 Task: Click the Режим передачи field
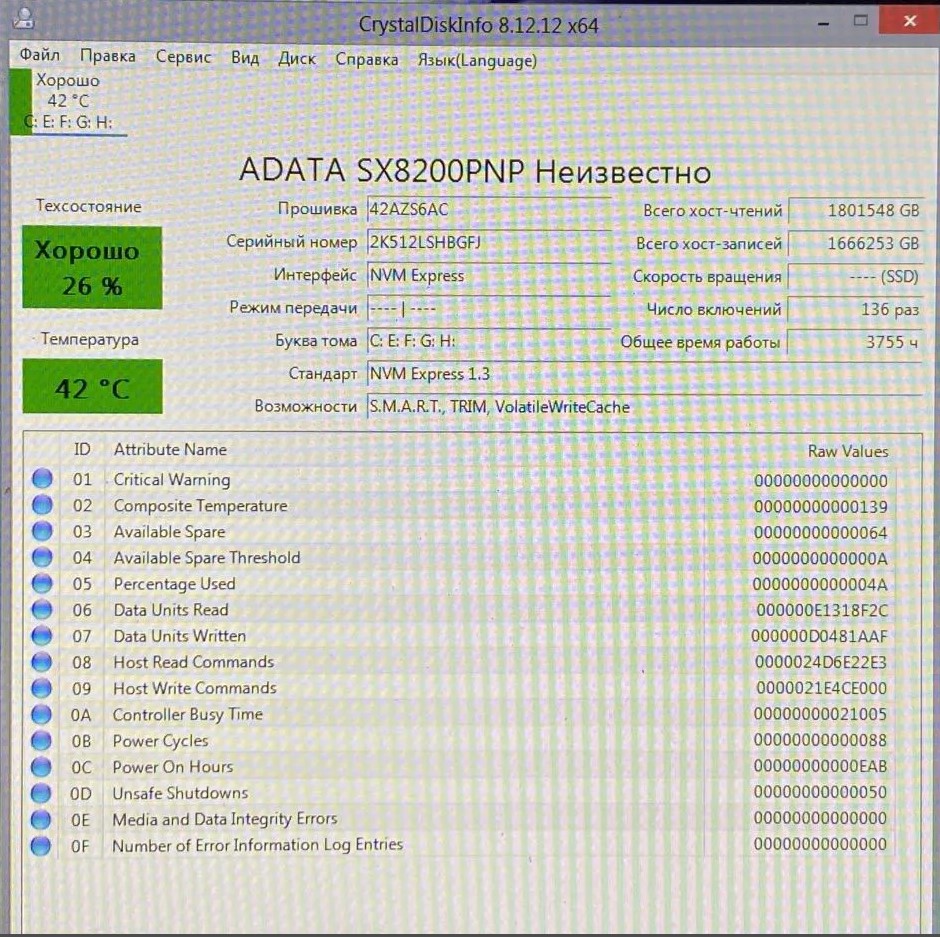pos(489,308)
